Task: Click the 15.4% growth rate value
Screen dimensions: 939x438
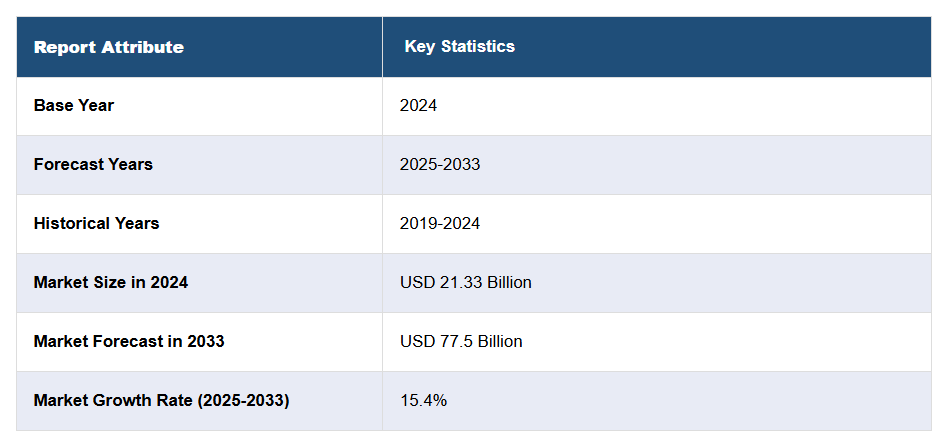Action: pos(423,400)
